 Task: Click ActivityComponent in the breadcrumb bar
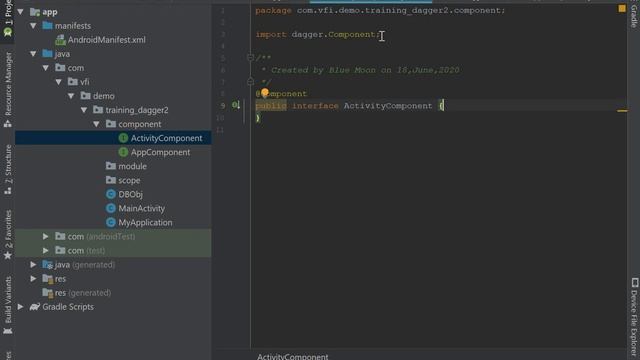[293, 356]
